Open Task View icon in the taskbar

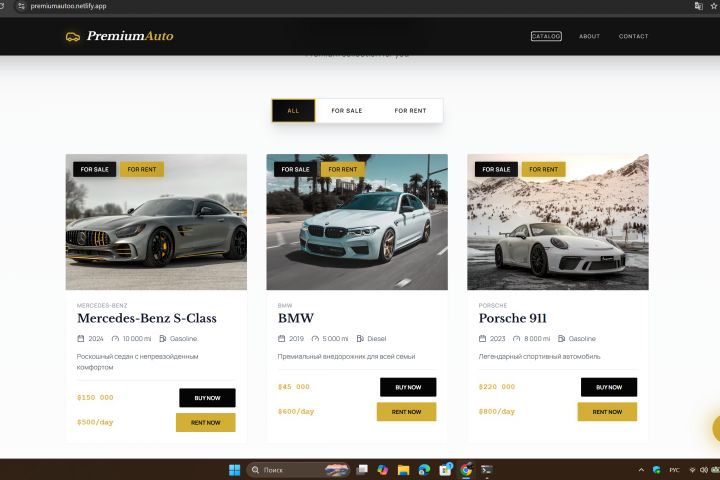362,469
